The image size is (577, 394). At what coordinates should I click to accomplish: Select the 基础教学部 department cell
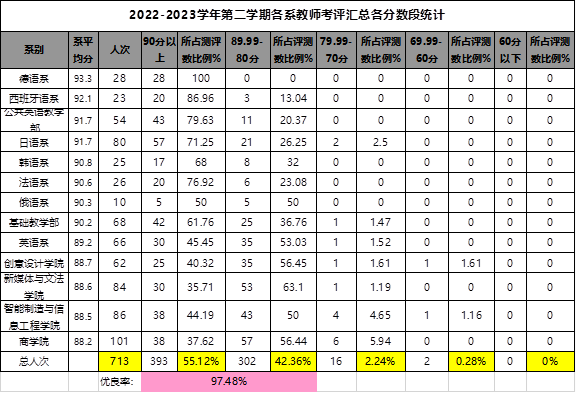pos(35,223)
